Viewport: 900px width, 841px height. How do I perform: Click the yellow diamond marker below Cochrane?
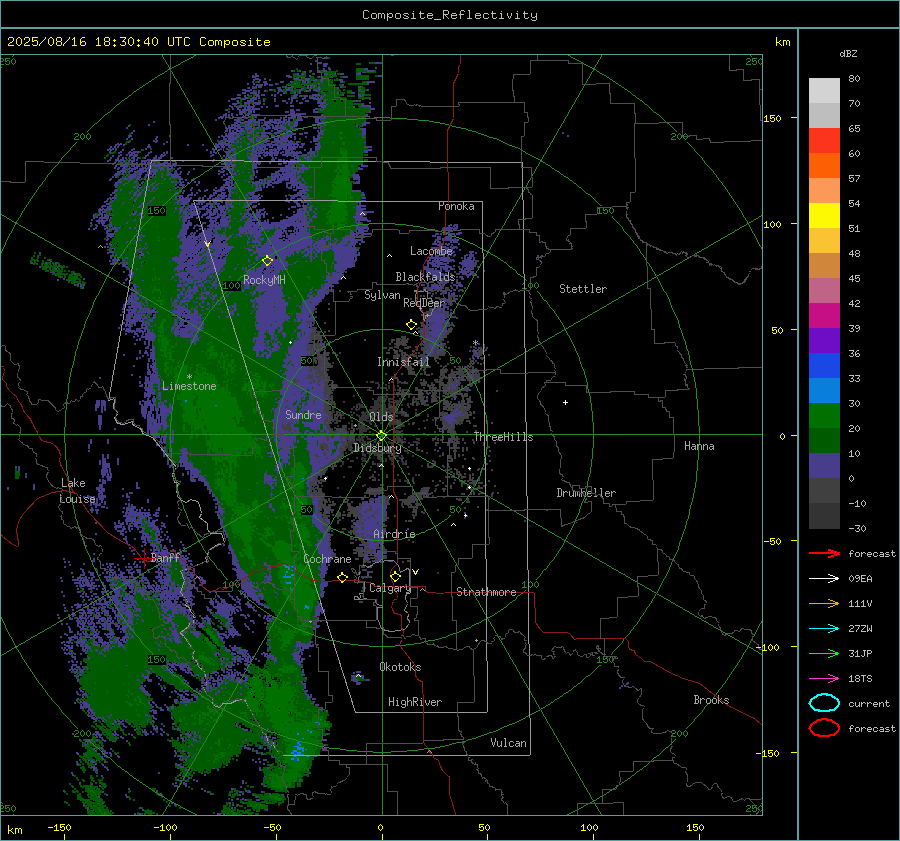pyautogui.click(x=343, y=577)
